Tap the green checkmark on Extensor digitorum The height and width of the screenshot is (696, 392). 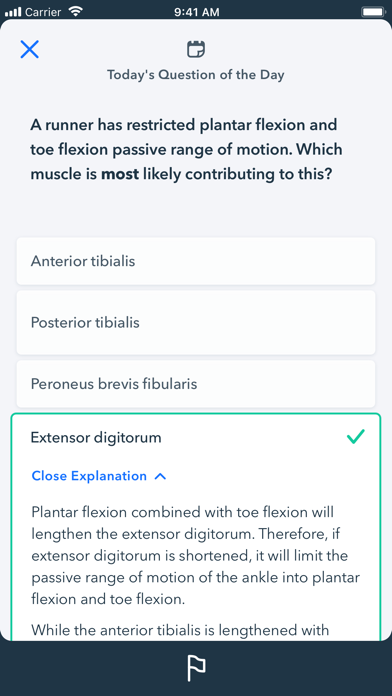coord(356,437)
